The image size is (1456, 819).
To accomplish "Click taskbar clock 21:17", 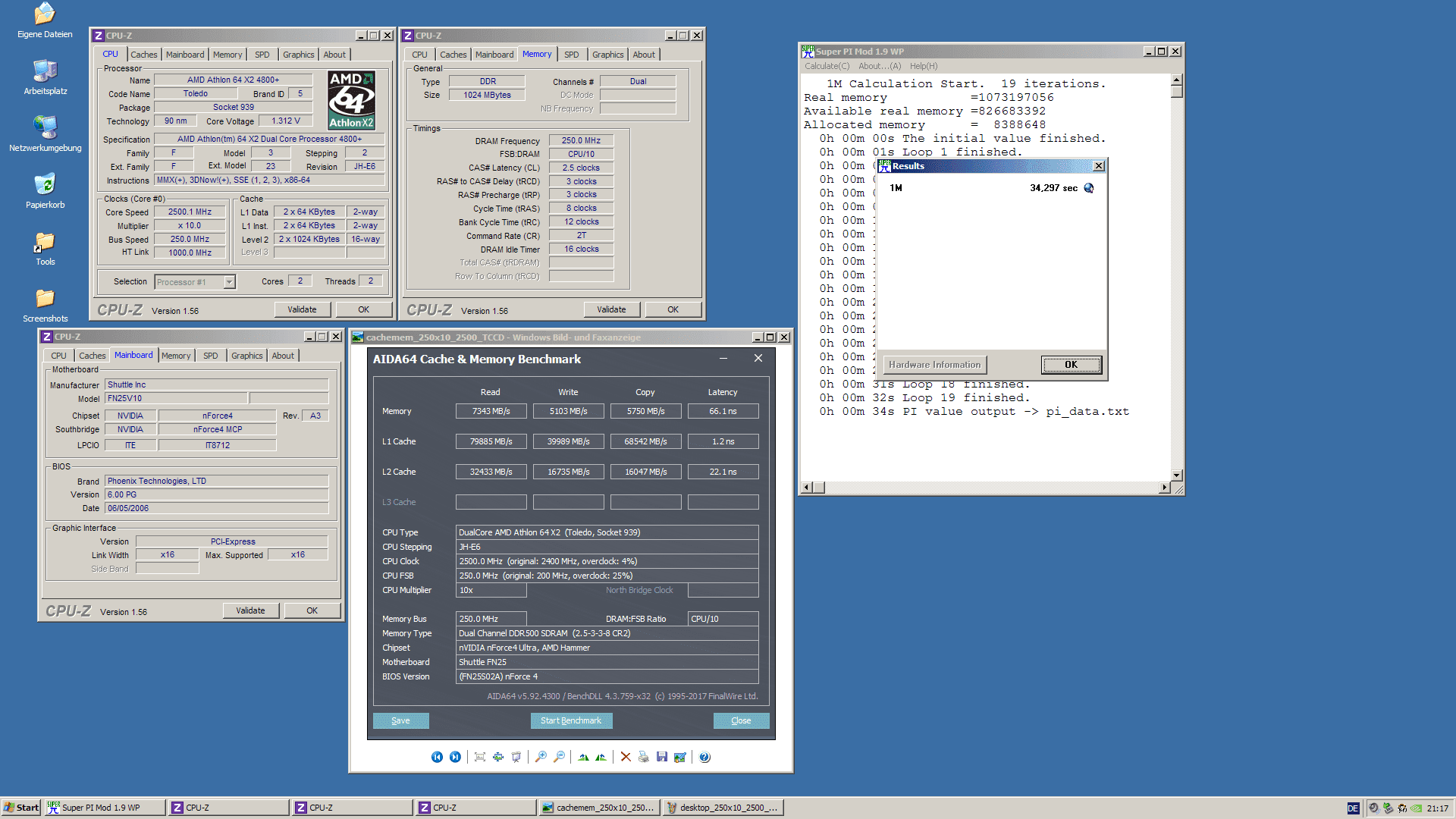I will coord(1437,808).
